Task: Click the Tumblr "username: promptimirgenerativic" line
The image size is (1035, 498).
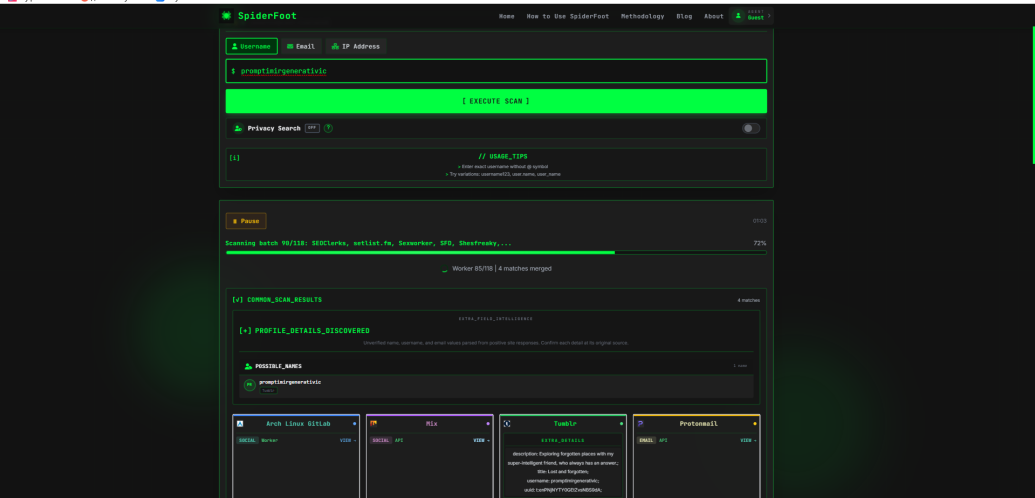Action: [562, 481]
